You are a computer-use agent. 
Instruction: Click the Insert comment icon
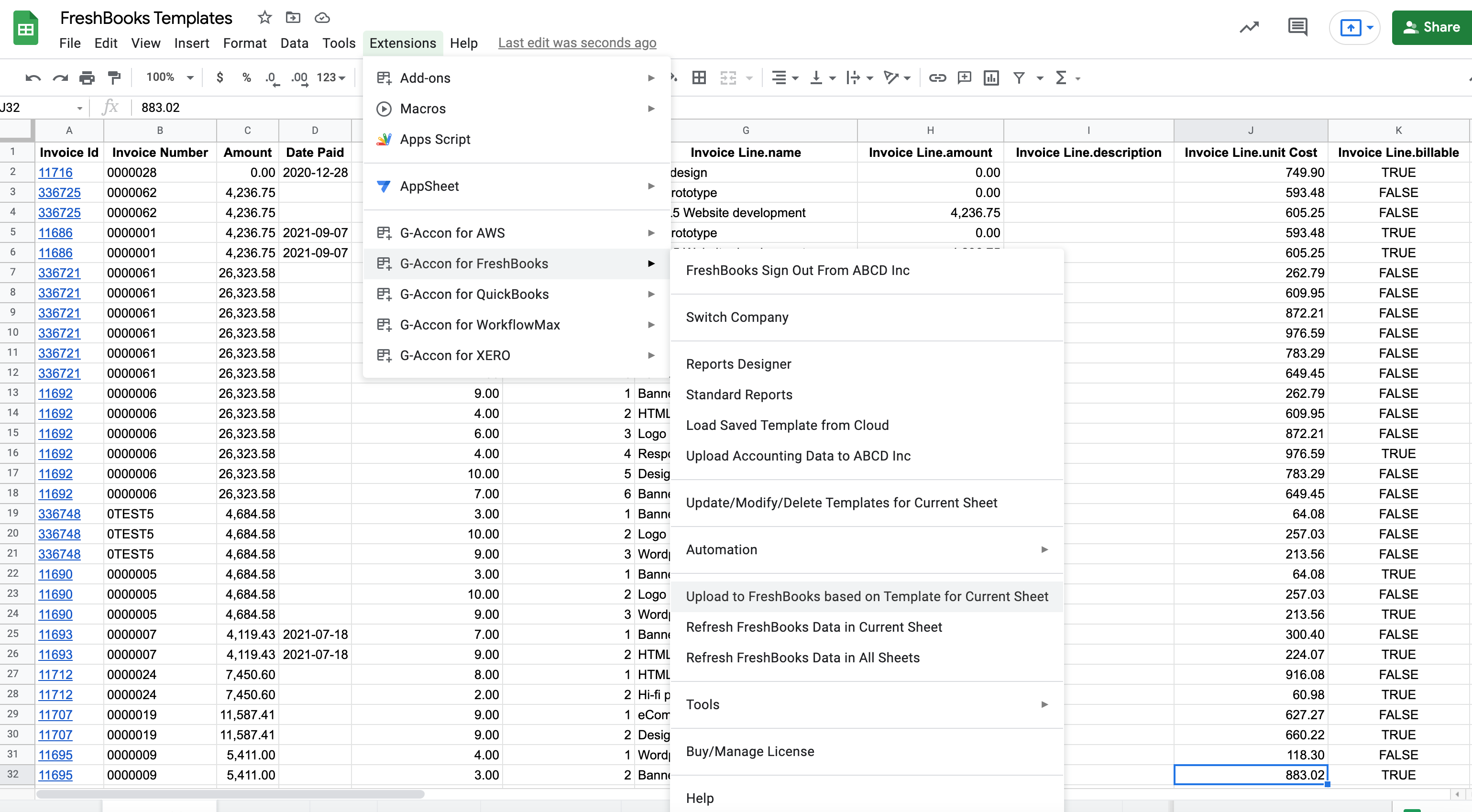[965, 78]
